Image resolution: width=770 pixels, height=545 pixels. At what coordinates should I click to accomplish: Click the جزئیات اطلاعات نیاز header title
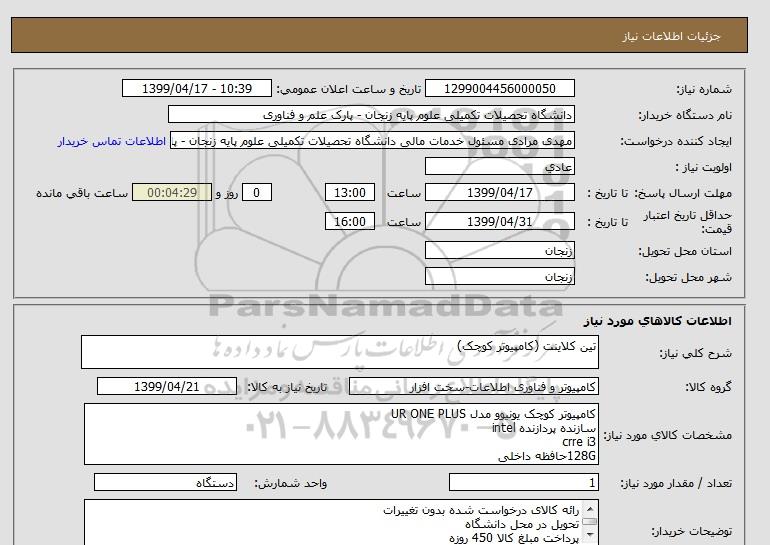click(671, 36)
